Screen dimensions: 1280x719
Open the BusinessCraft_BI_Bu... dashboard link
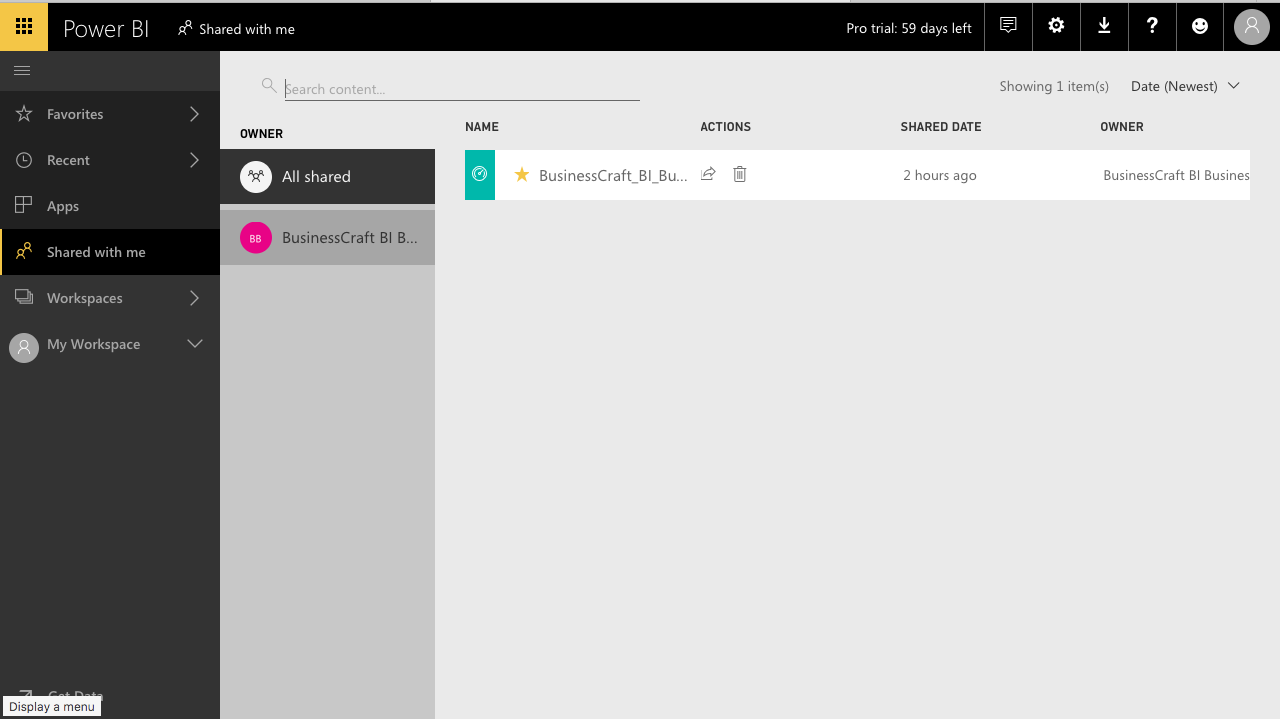point(613,175)
